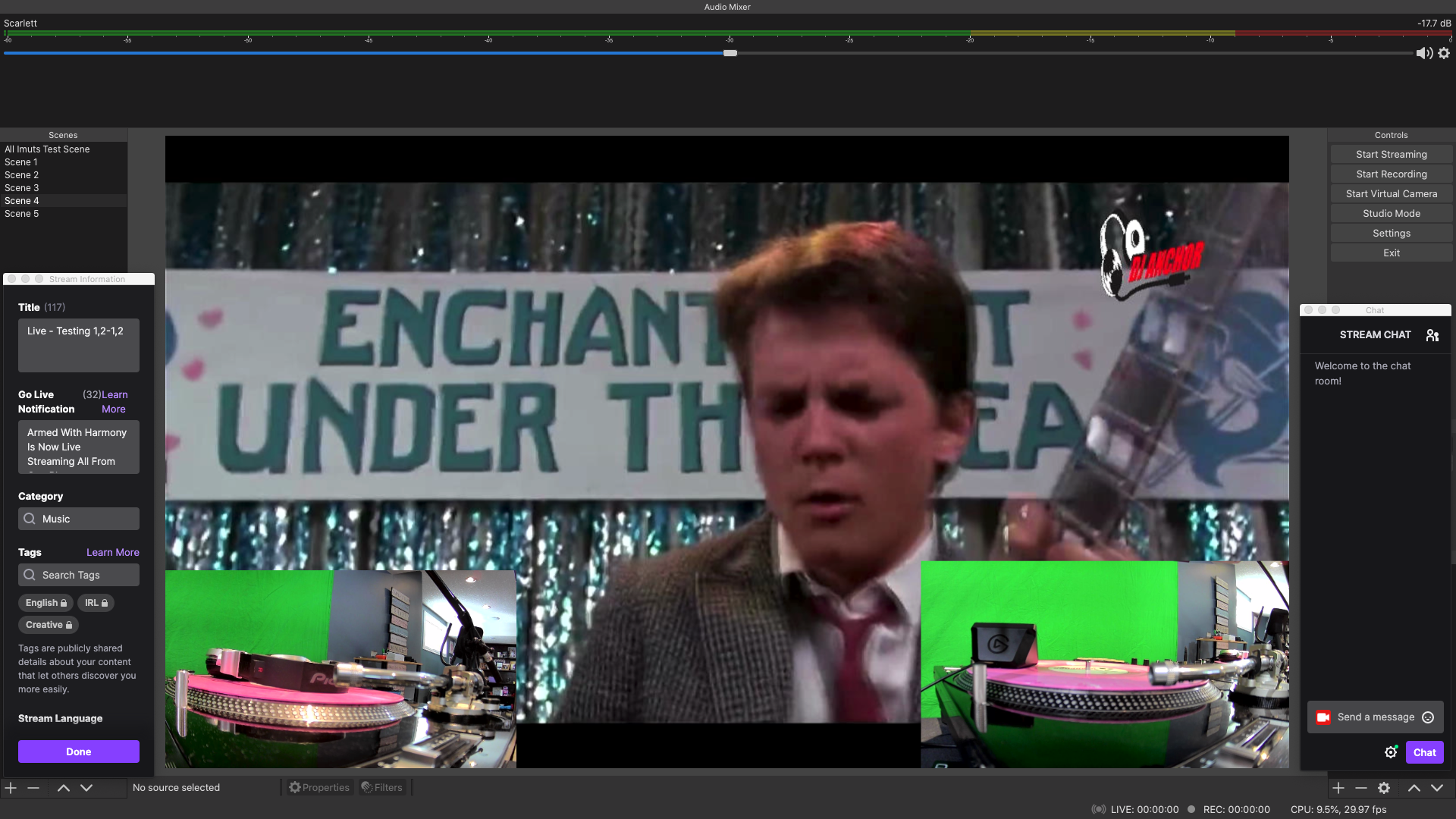Add a scene transition with plus icon
Screen dimensions: 1456x819
tap(1338, 788)
